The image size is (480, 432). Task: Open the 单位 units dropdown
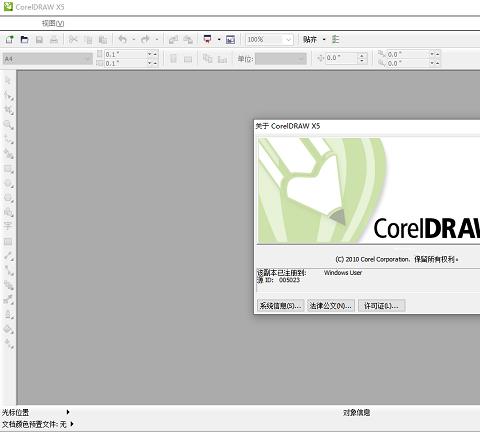click(301, 59)
